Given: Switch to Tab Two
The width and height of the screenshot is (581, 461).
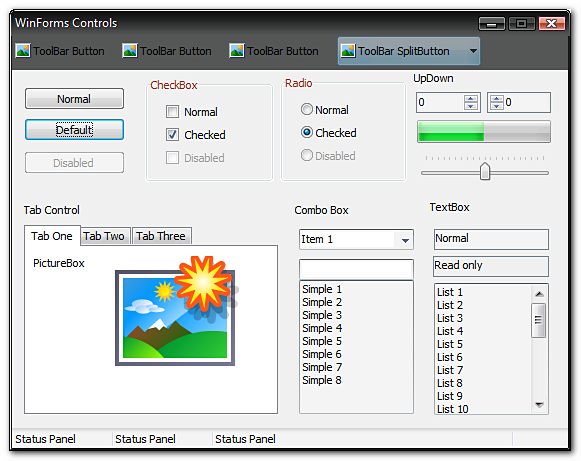Looking at the screenshot, I should coord(104,236).
